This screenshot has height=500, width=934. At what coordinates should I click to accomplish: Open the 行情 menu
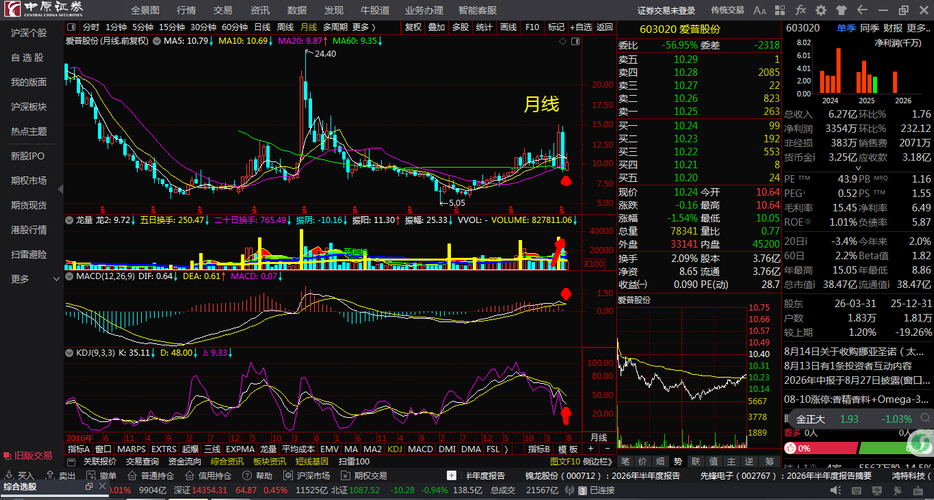coord(186,10)
